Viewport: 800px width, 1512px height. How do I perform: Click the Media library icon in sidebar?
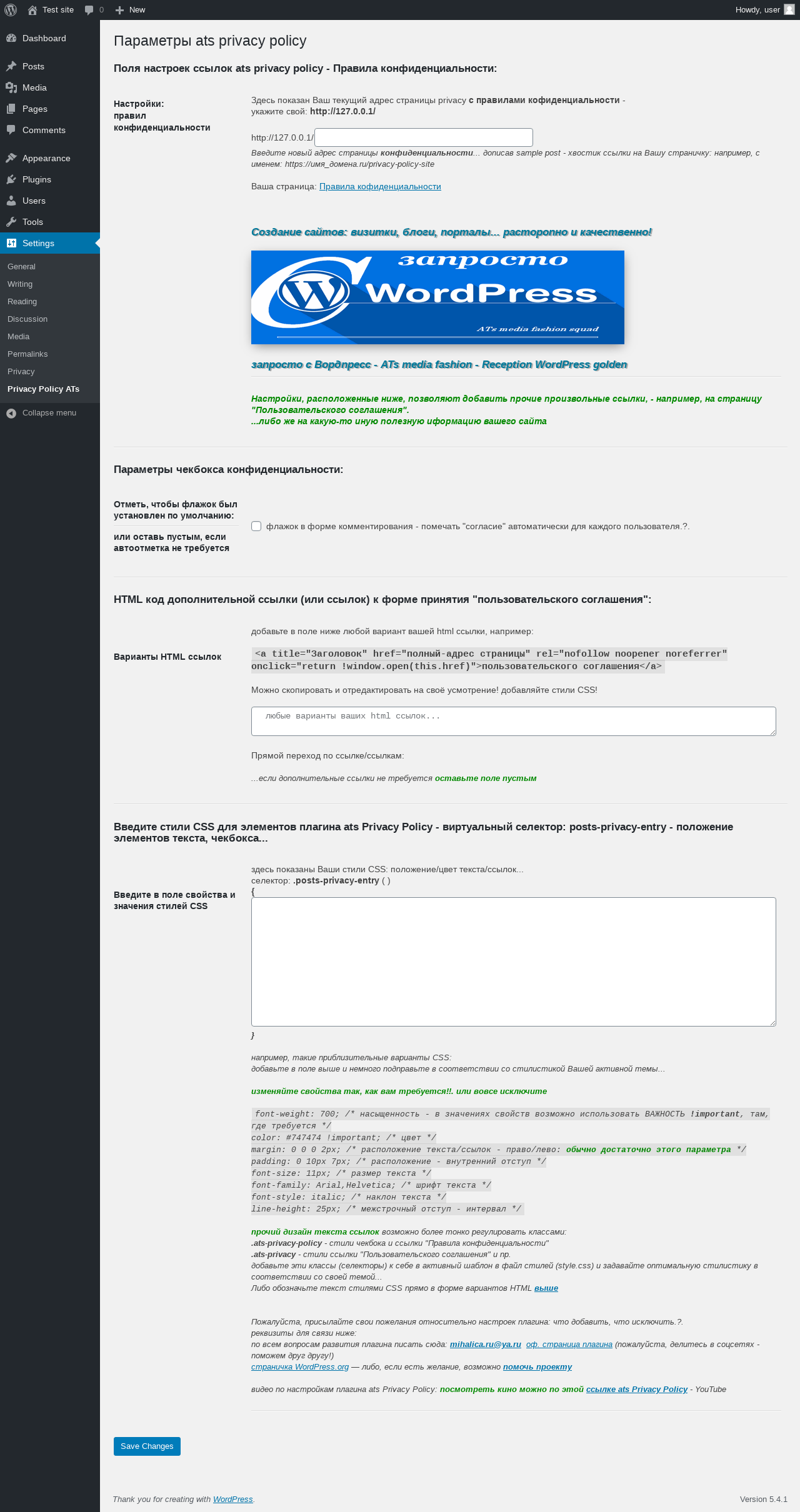(11, 87)
